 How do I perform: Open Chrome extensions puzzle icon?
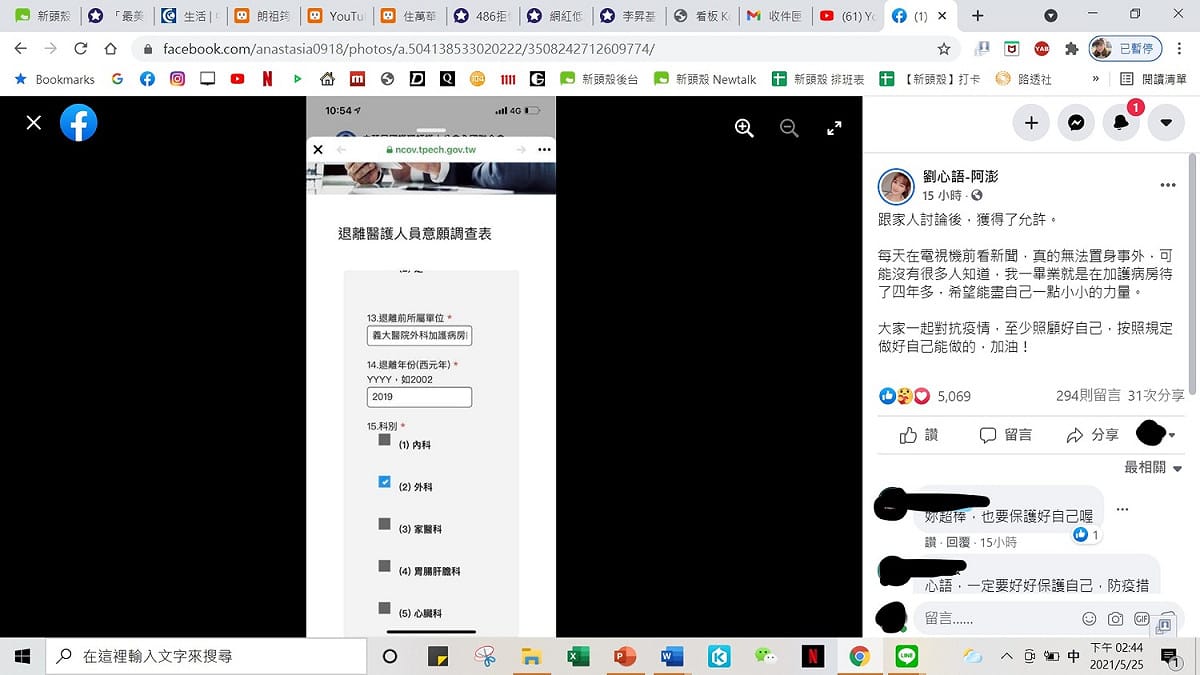(x=1072, y=48)
